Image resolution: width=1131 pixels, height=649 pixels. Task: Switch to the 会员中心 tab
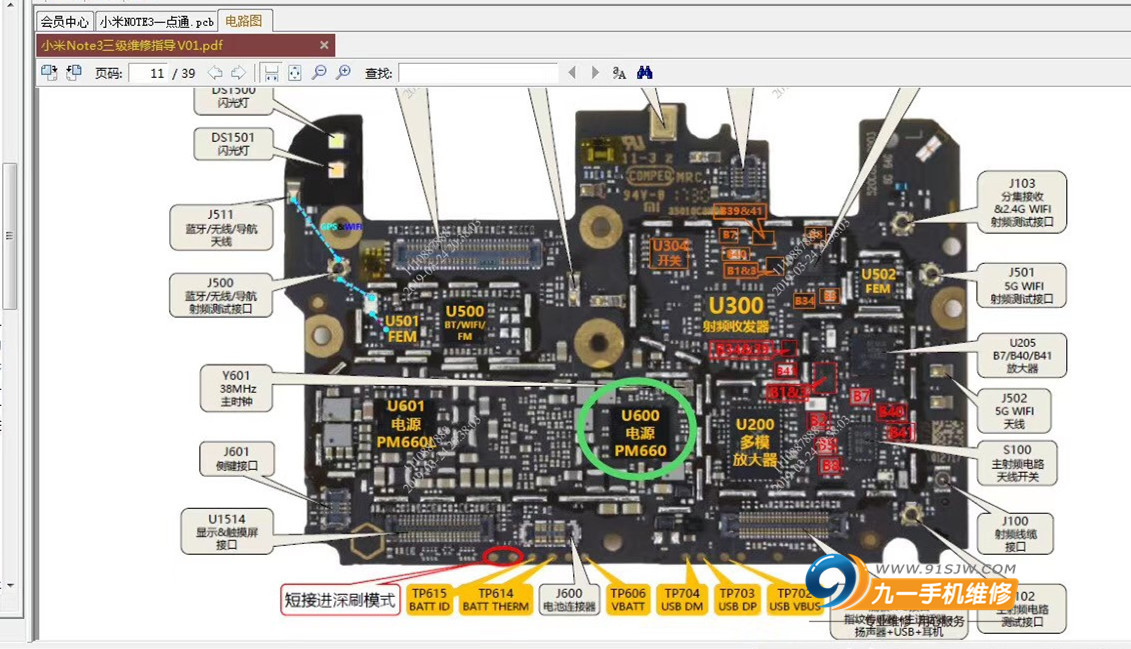(x=64, y=22)
